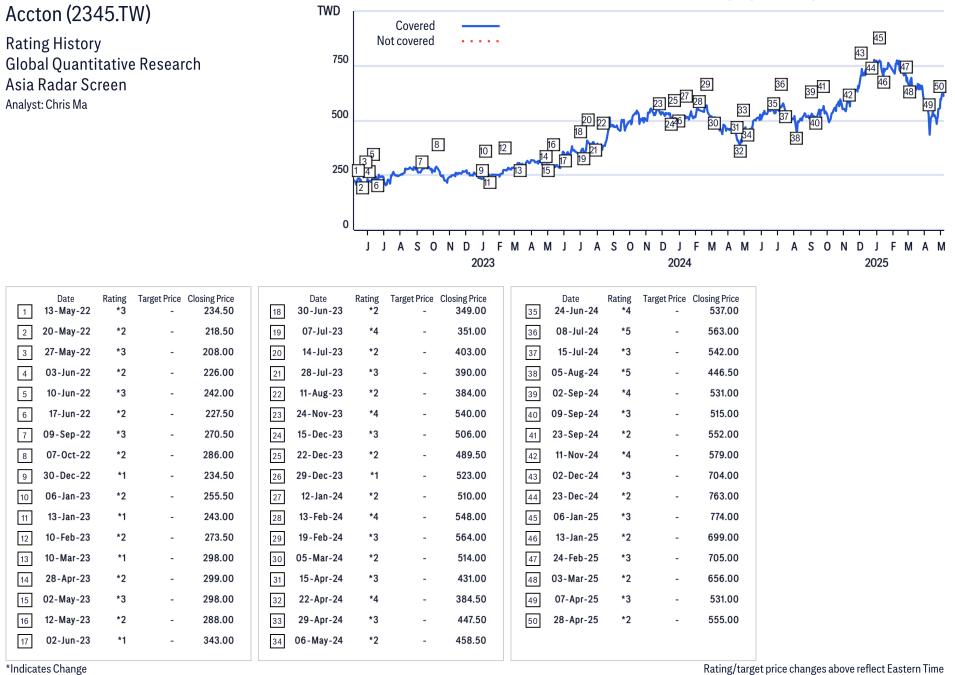Viewport: 955px width, 675px height.
Task: Select the 'Rating History' heading
Action: coord(54,43)
